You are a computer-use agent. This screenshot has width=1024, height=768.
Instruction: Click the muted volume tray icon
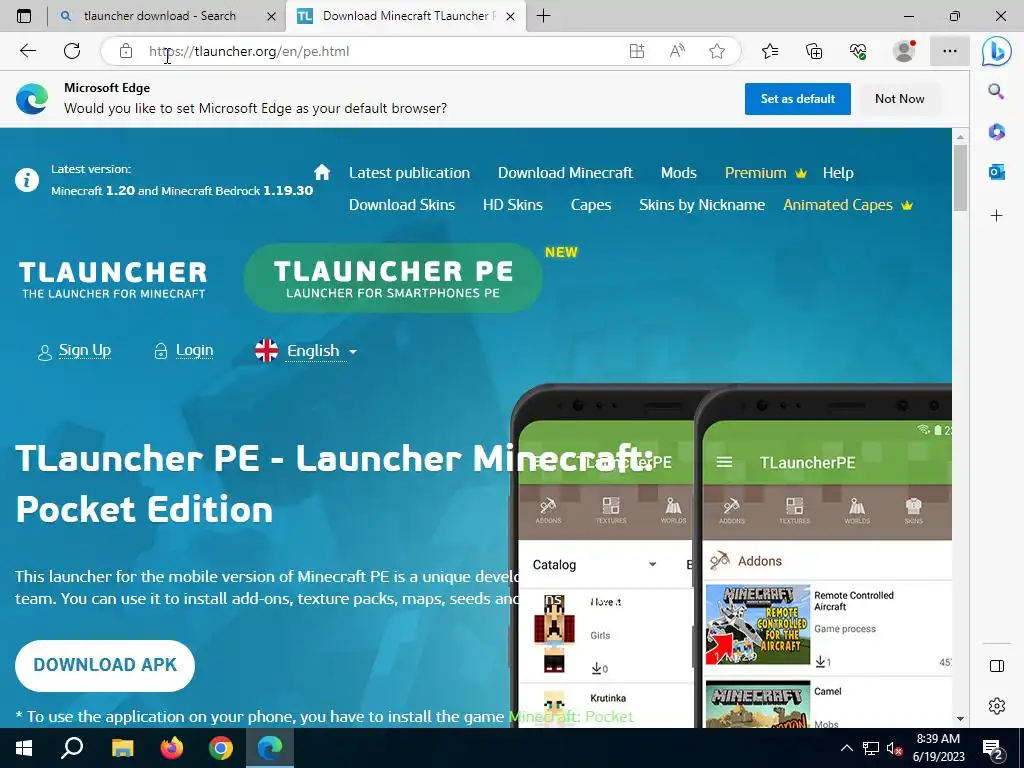[x=894, y=748]
